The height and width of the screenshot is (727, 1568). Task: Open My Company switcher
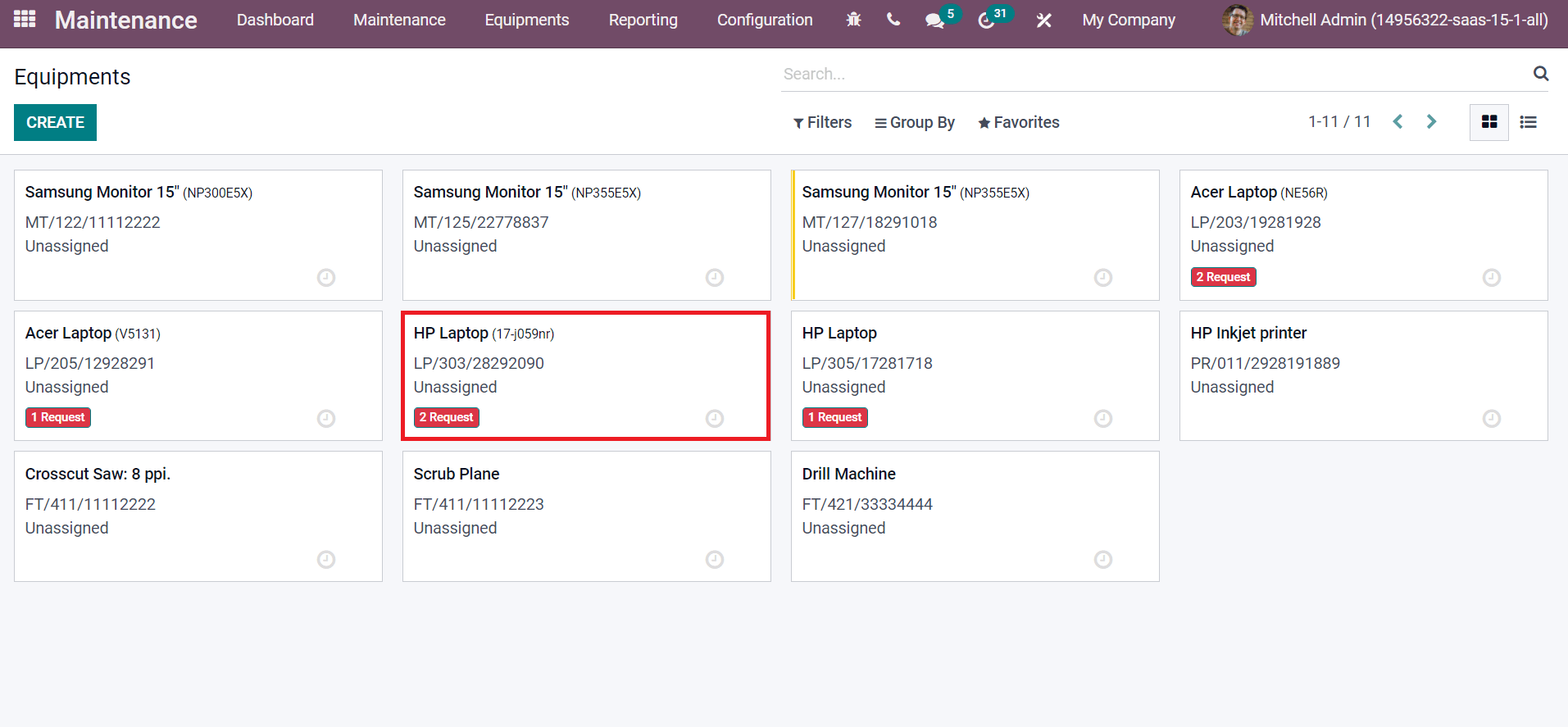coord(1129,20)
